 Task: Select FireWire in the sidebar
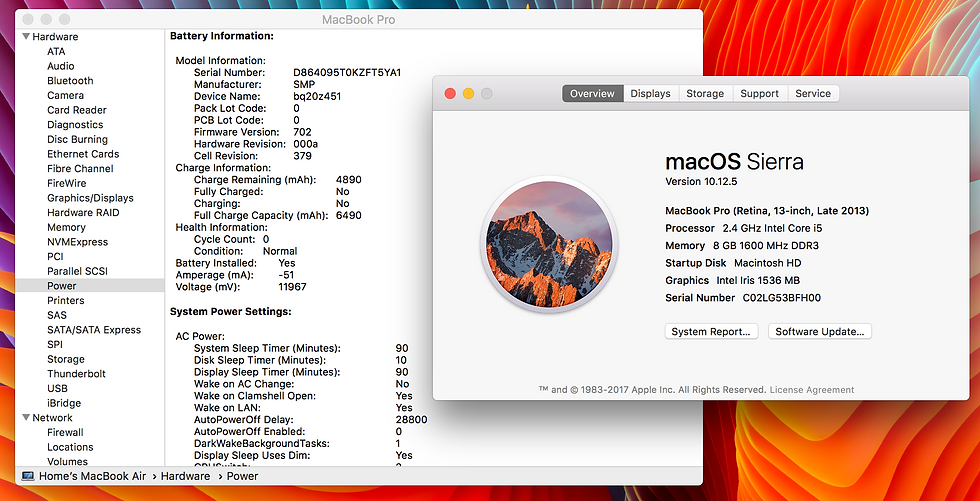tap(67, 183)
